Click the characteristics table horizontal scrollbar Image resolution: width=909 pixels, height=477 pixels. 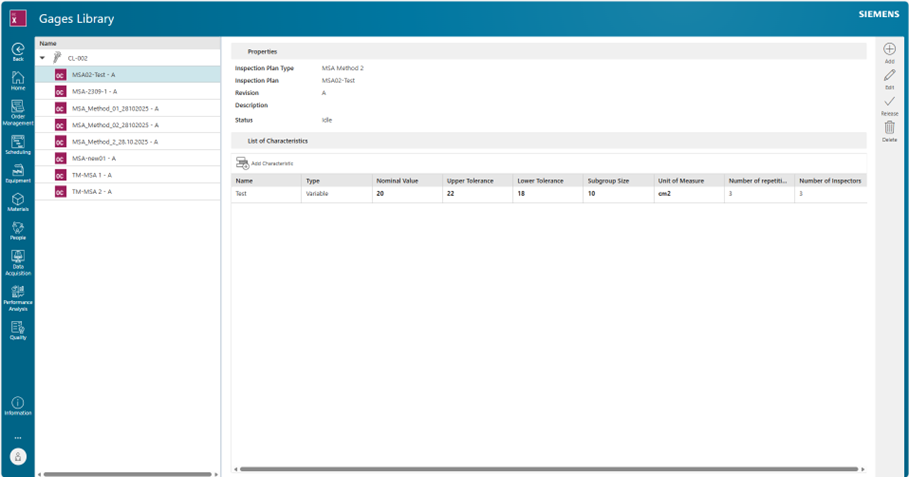548,469
